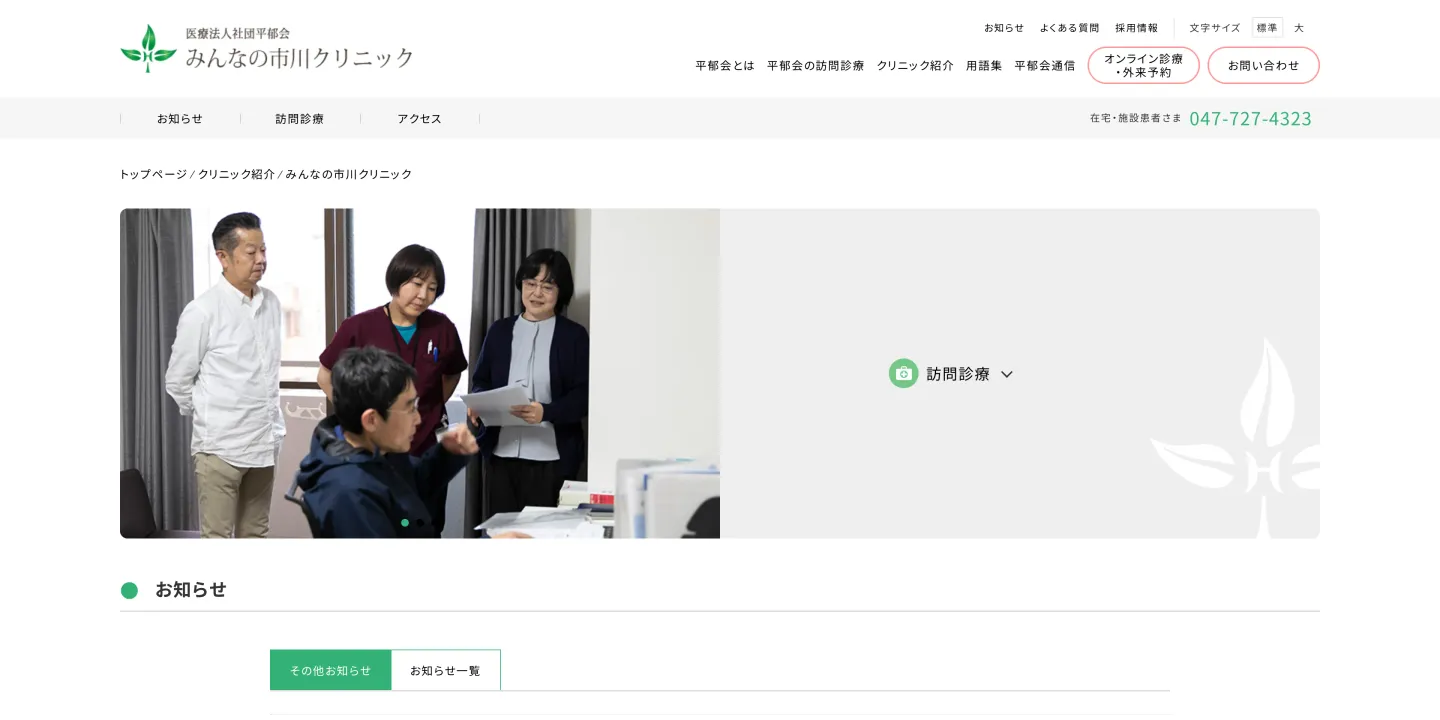Click みんなの市川クリニック breadcrumb text

click(x=349, y=174)
